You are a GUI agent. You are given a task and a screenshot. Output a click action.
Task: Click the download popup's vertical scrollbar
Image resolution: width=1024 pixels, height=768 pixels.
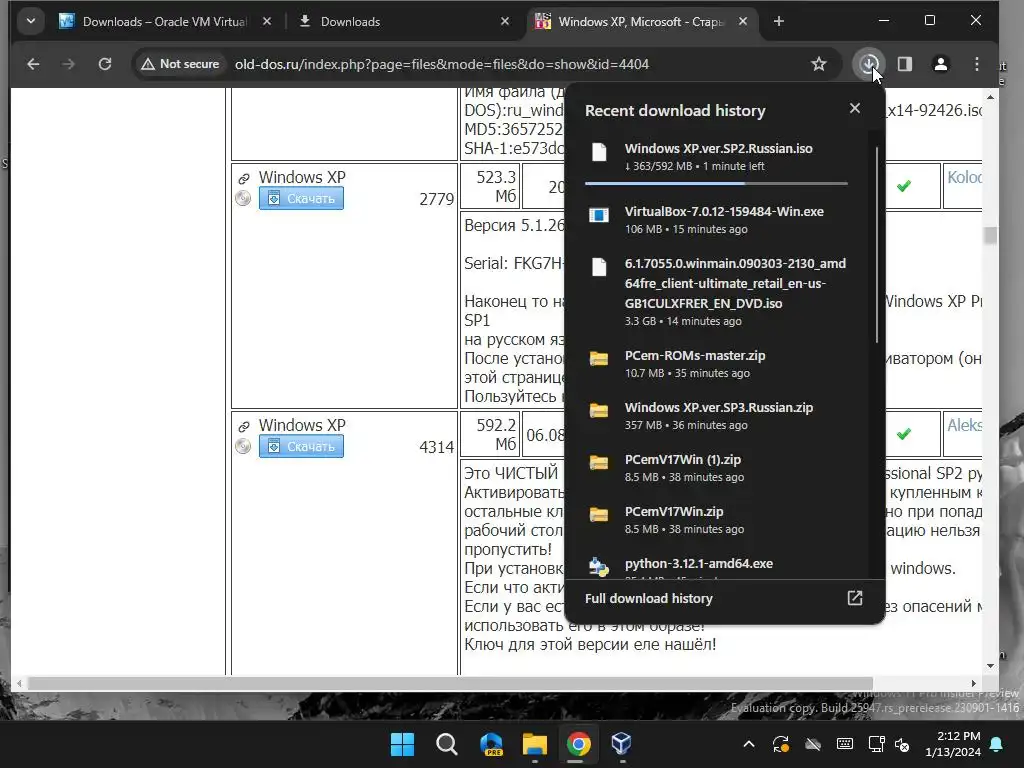pyautogui.click(x=876, y=244)
